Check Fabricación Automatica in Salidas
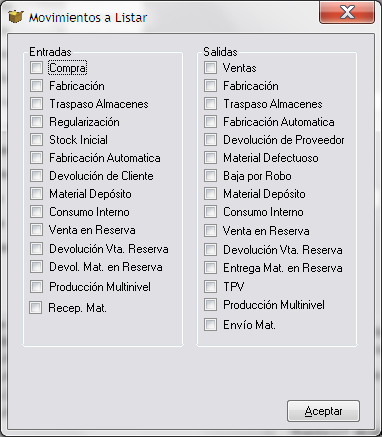This screenshot has height=437, width=382. pos(210,122)
